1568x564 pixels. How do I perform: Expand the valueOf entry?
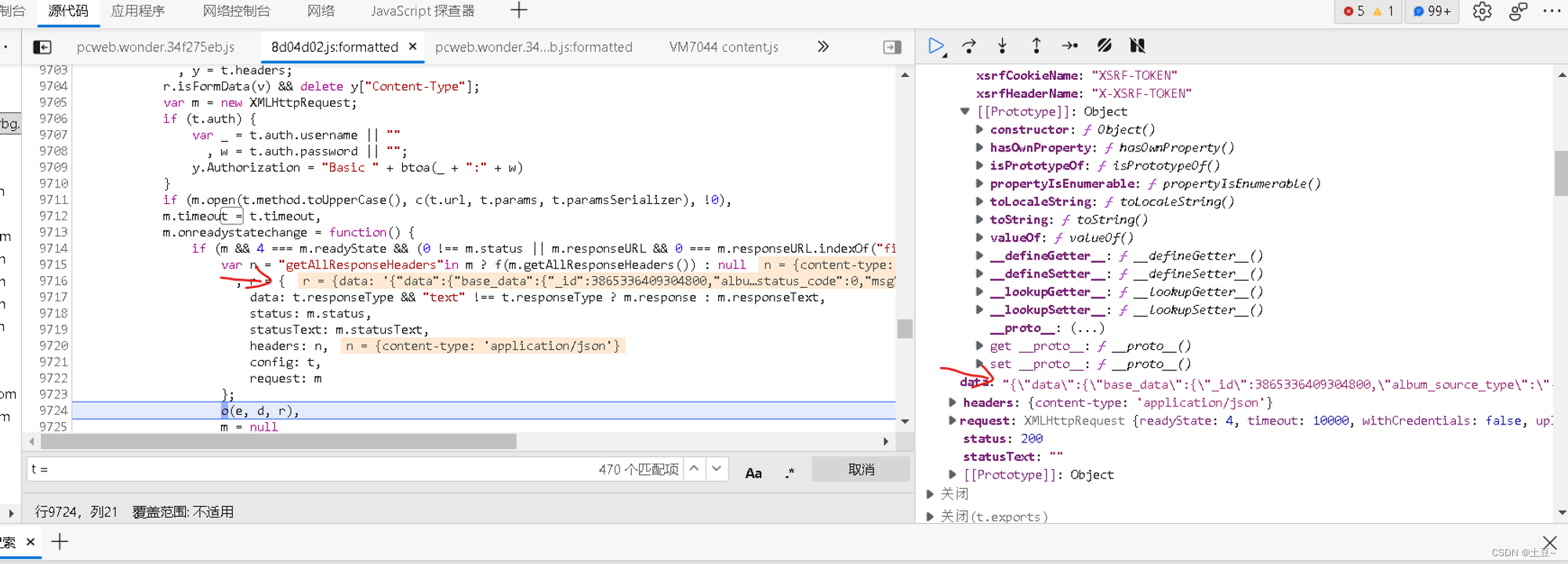pyautogui.click(x=979, y=238)
